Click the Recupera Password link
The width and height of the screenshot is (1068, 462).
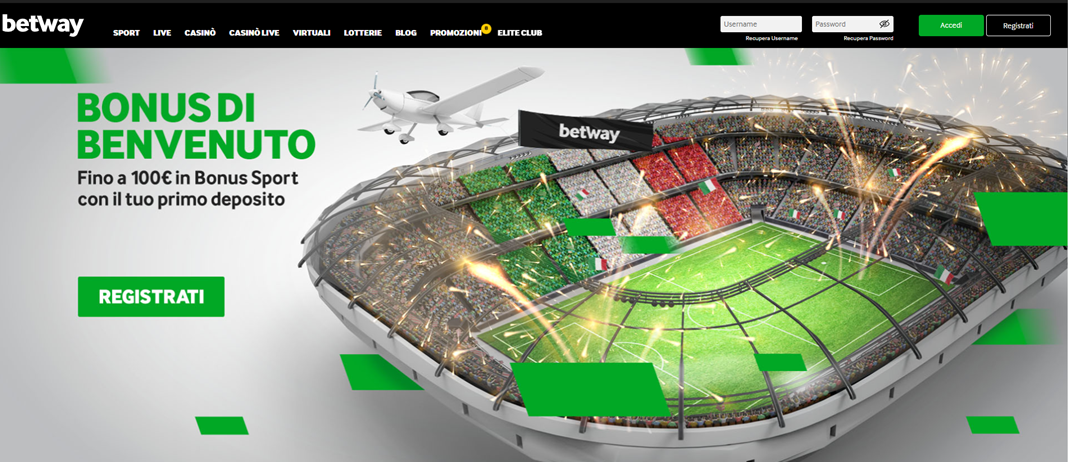(868, 39)
